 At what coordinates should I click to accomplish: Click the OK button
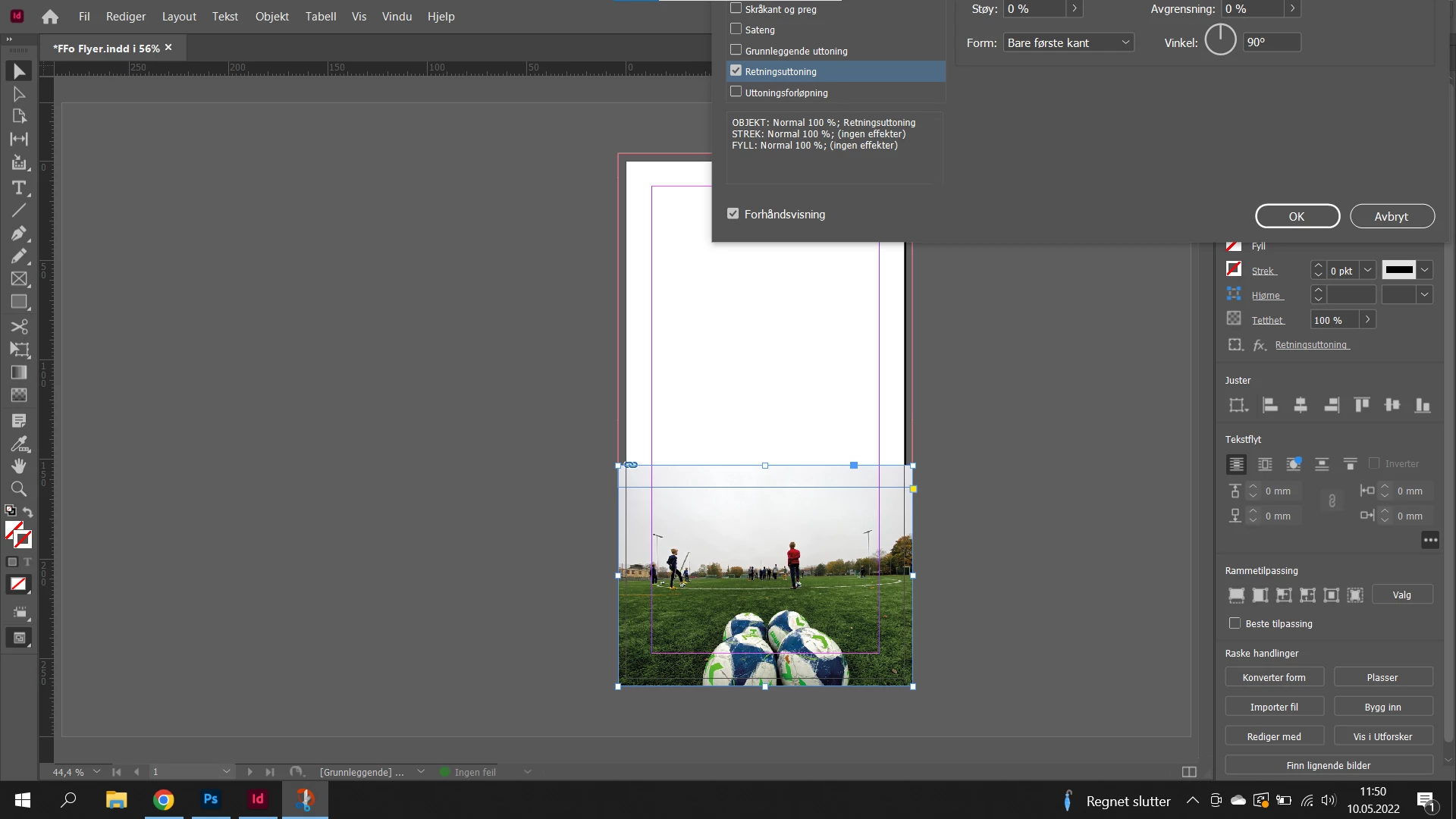point(1297,216)
